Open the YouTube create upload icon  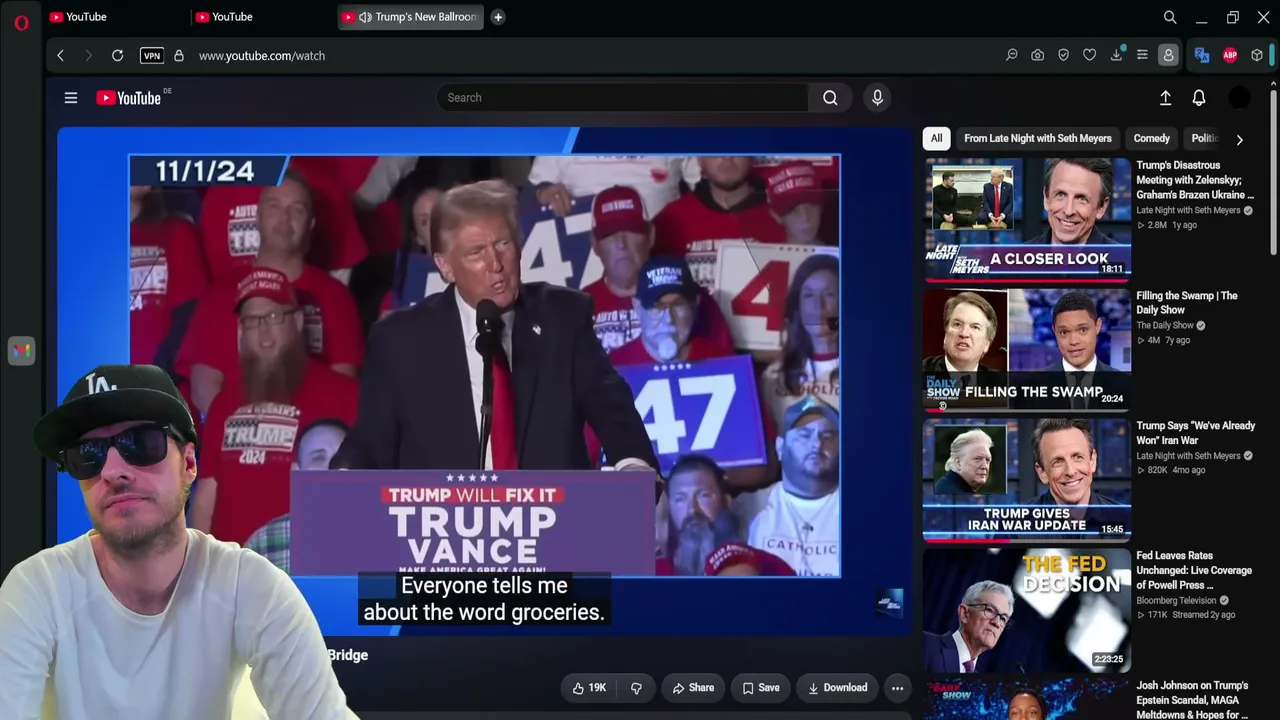coord(1165,98)
